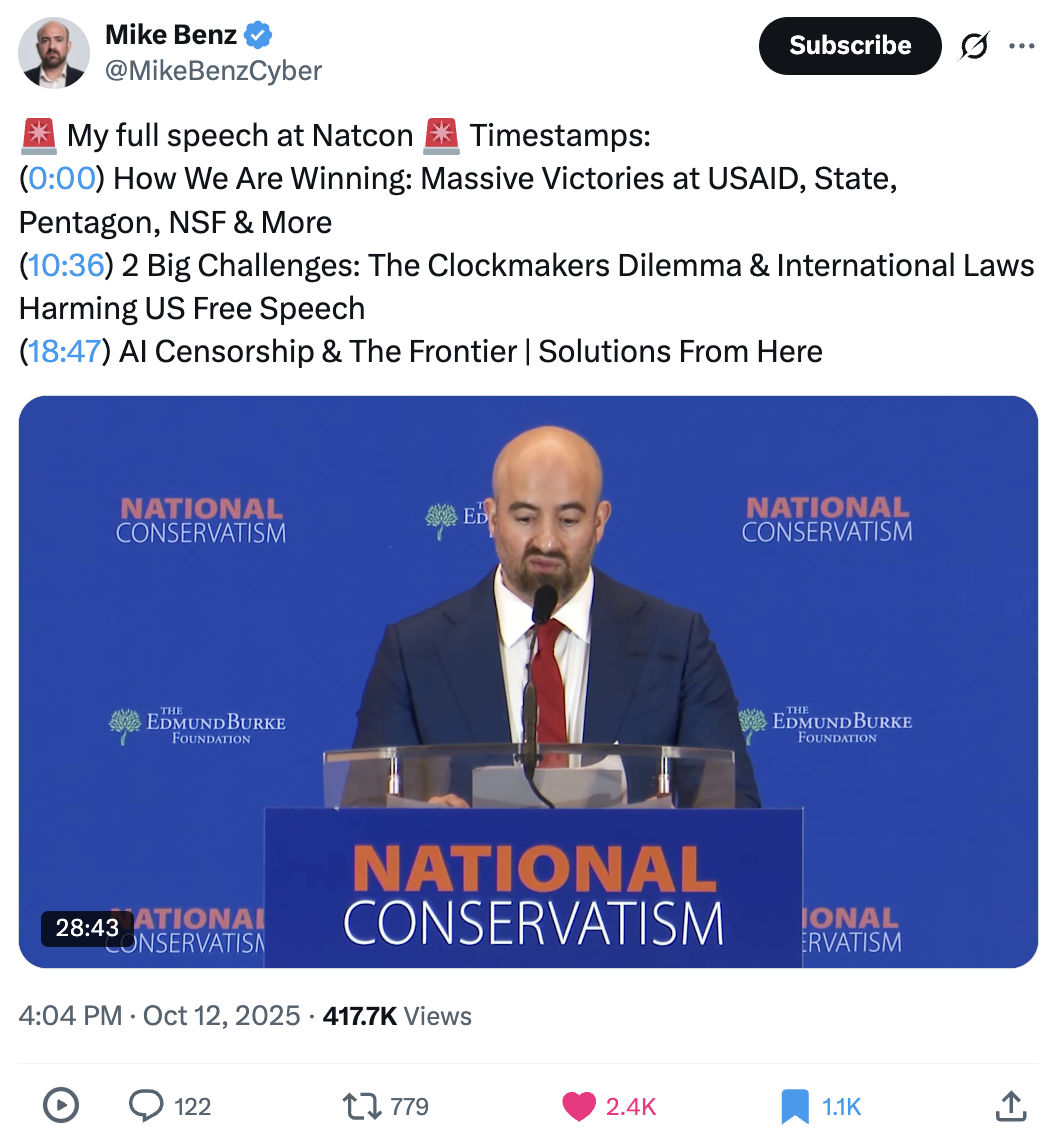Toggle subscription with the Subscribe button
Viewport: 1060px width, 1134px height.
[x=849, y=45]
